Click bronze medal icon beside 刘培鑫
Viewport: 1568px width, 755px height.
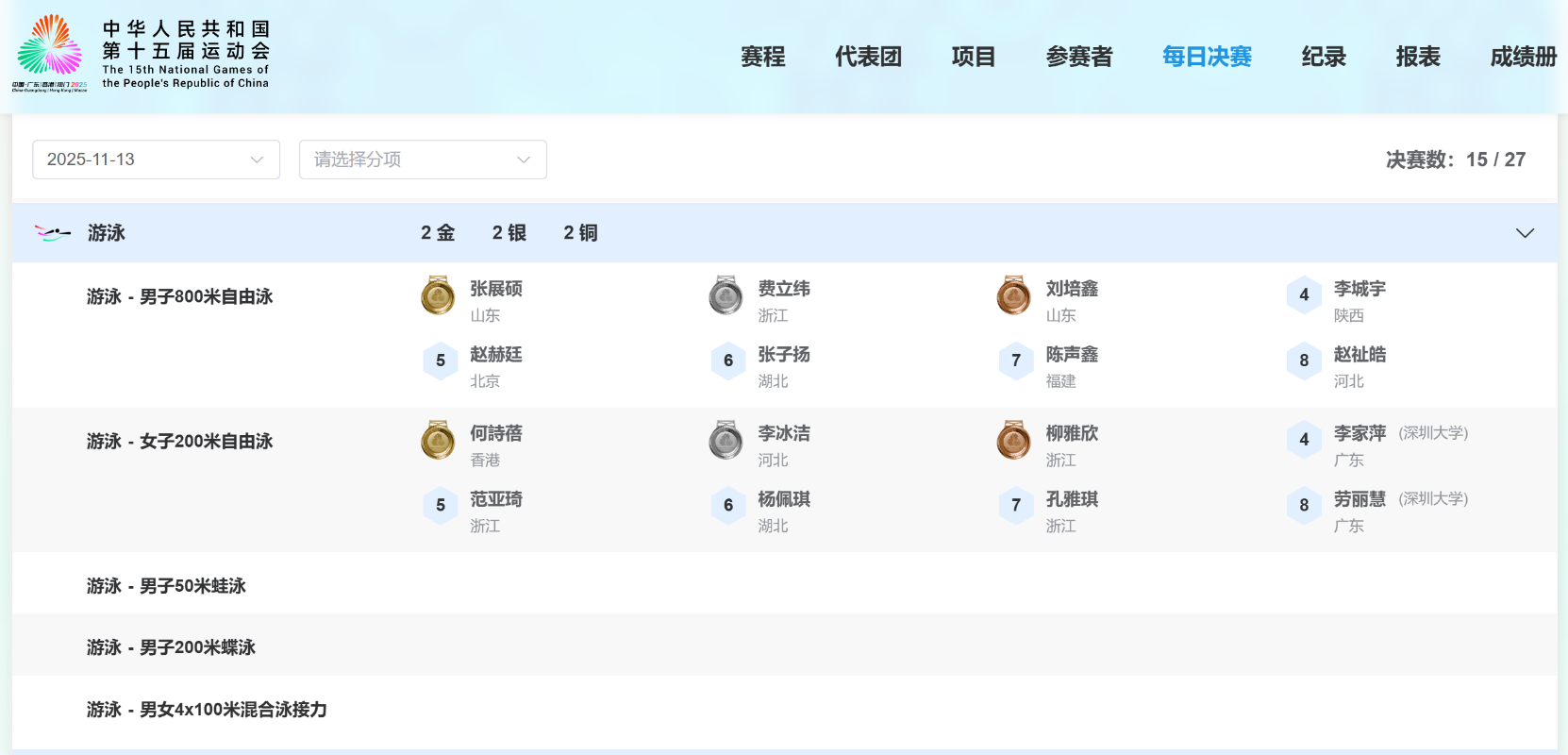pos(1013,295)
